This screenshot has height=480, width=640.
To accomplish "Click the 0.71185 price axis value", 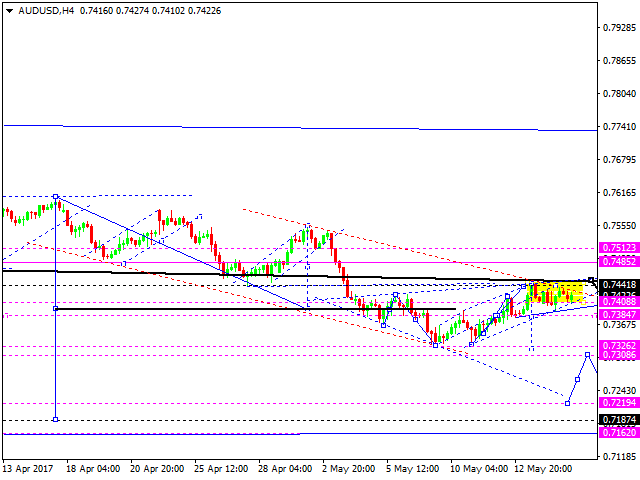I will [x=619, y=457].
